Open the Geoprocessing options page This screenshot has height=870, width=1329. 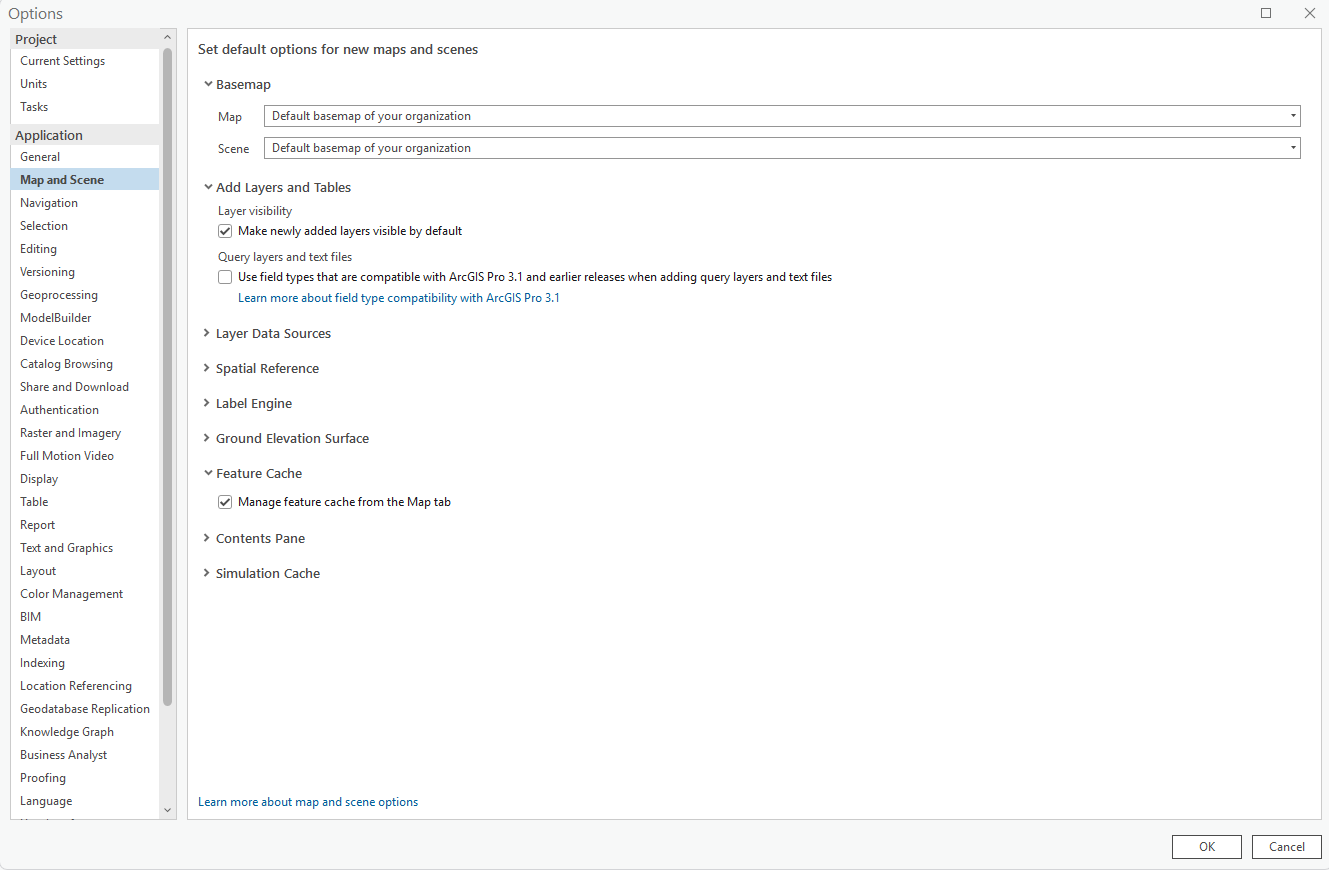pos(57,294)
